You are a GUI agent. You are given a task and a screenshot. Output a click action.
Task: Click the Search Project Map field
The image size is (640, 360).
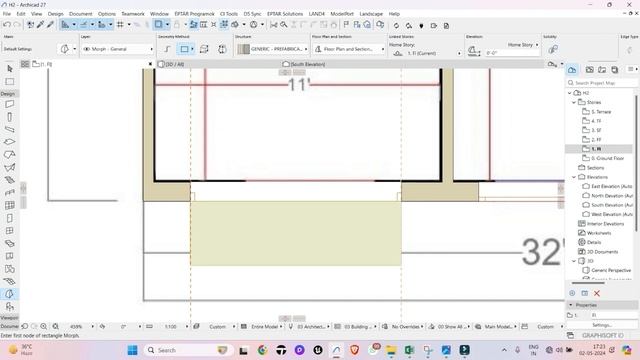pos(602,83)
